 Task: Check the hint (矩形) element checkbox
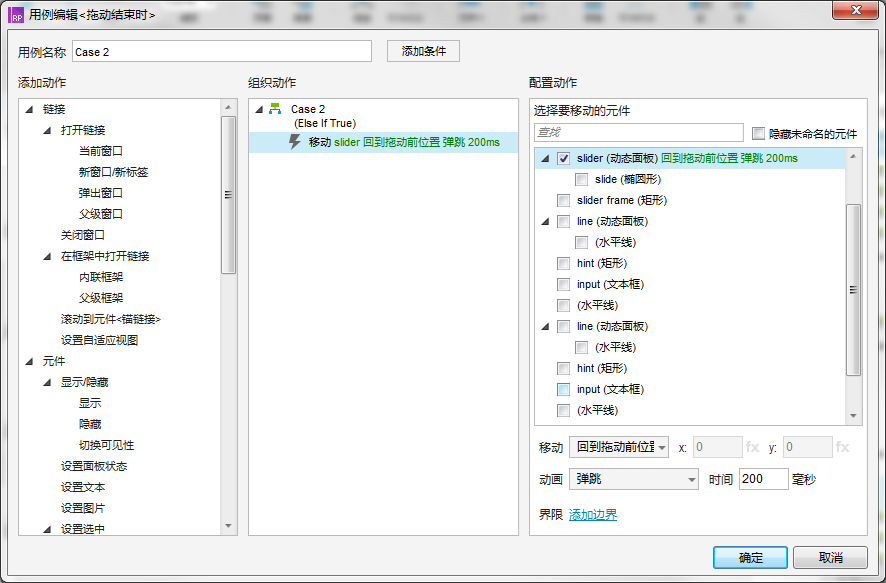coord(562,263)
